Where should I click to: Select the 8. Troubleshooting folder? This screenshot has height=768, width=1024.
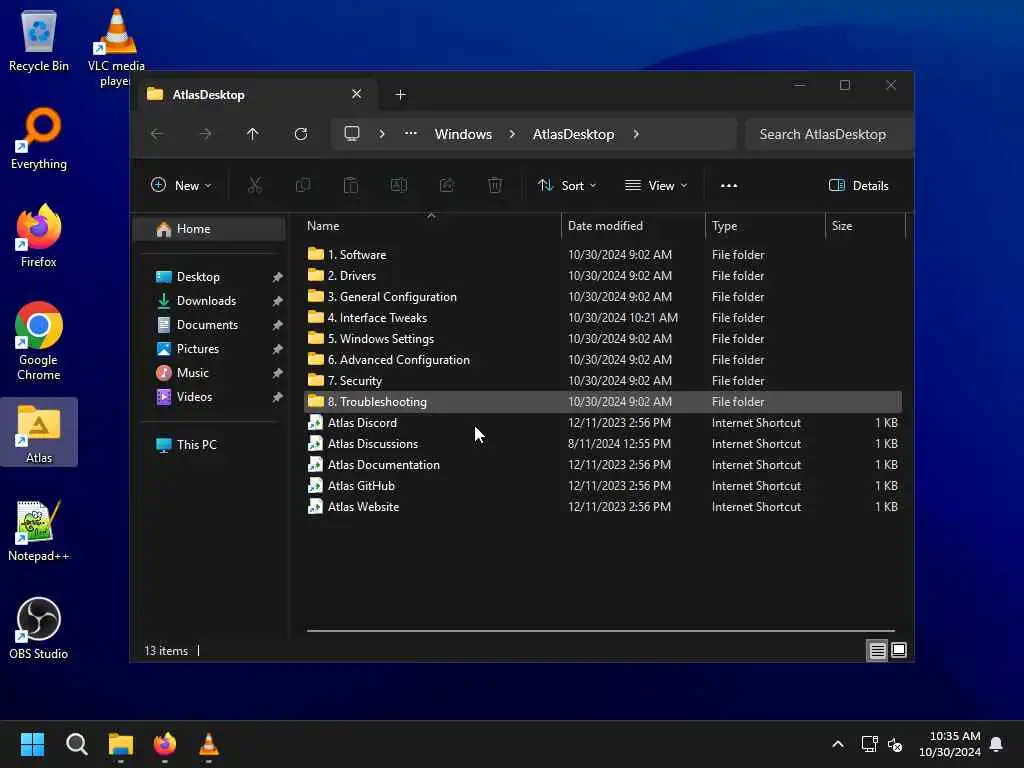click(x=603, y=402)
